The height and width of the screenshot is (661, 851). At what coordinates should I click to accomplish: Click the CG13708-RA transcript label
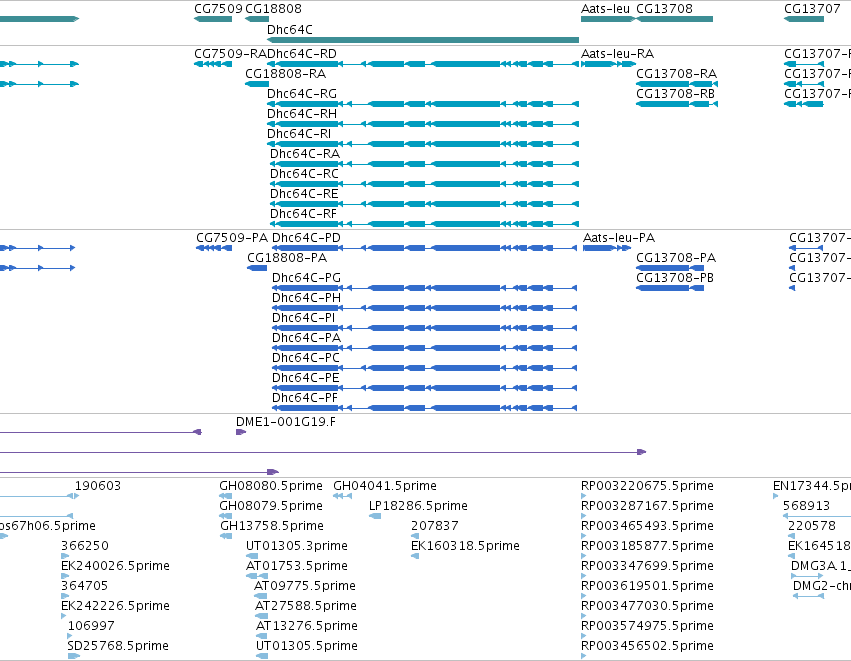676,74
